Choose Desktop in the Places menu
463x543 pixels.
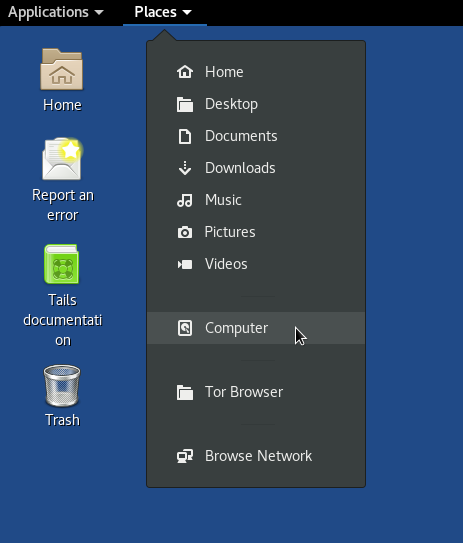tap(256, 104)
